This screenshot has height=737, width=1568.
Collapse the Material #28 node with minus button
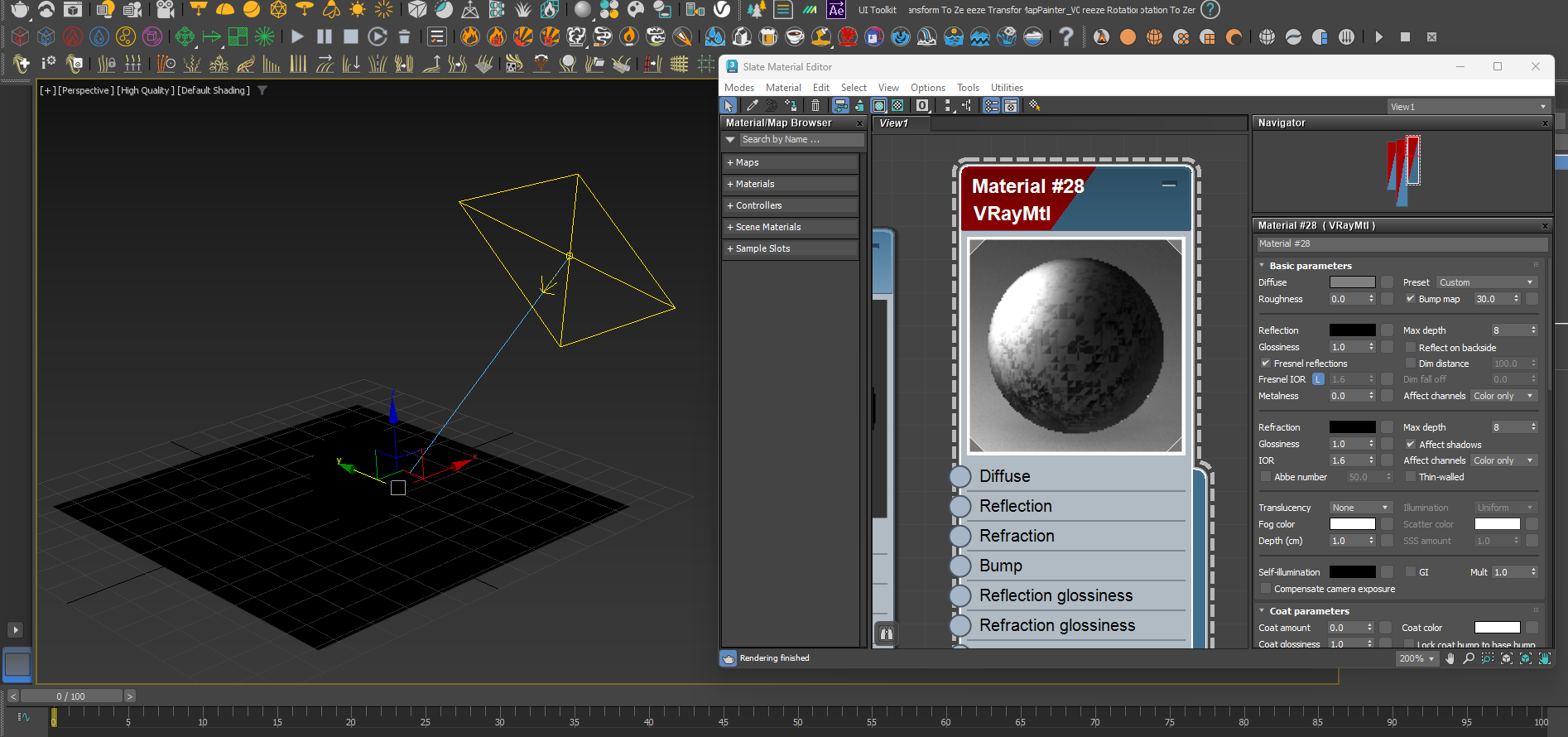pyautogui.click(x=1169, y=185)
